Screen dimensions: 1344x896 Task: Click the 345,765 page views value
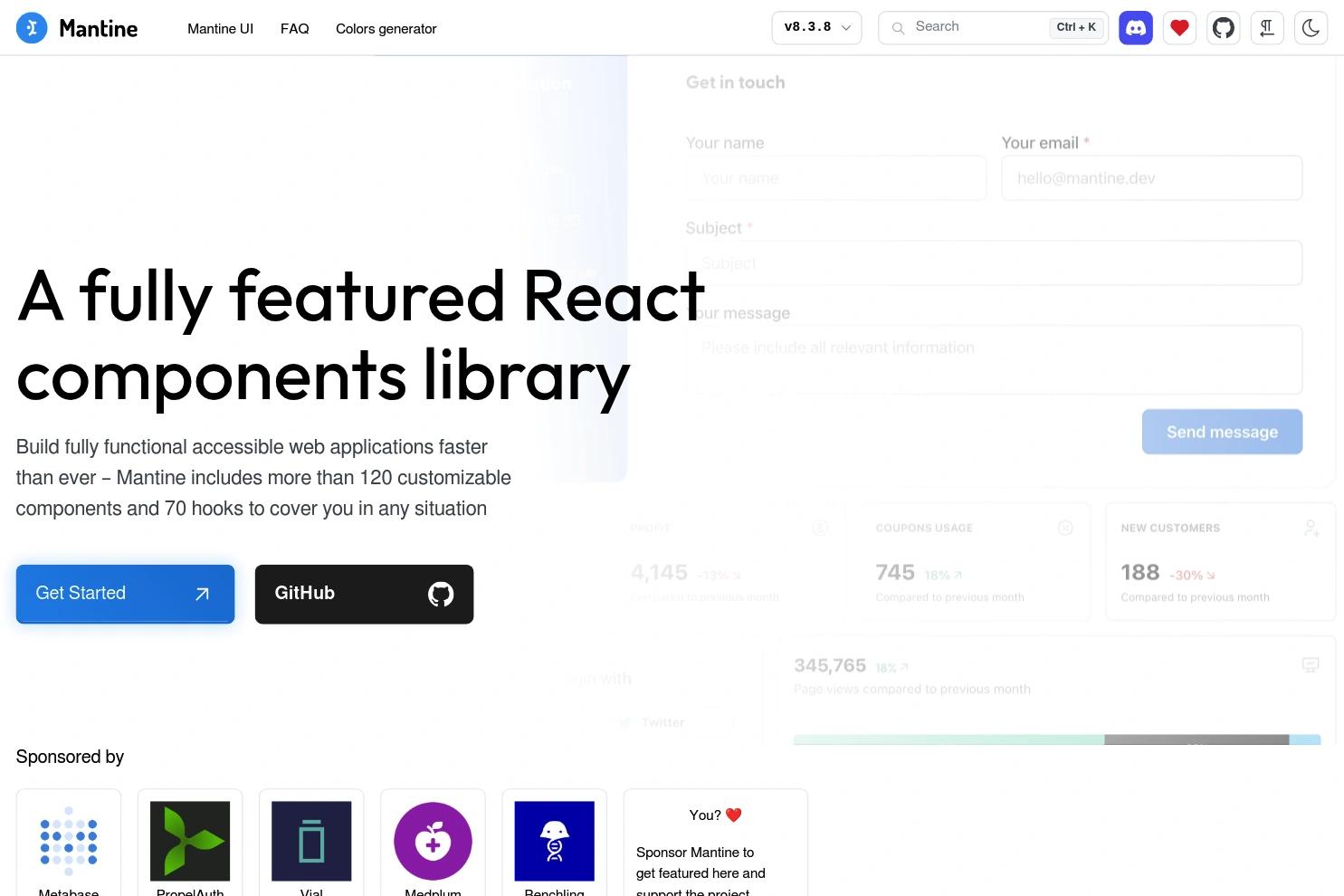(x=830, y=665)
